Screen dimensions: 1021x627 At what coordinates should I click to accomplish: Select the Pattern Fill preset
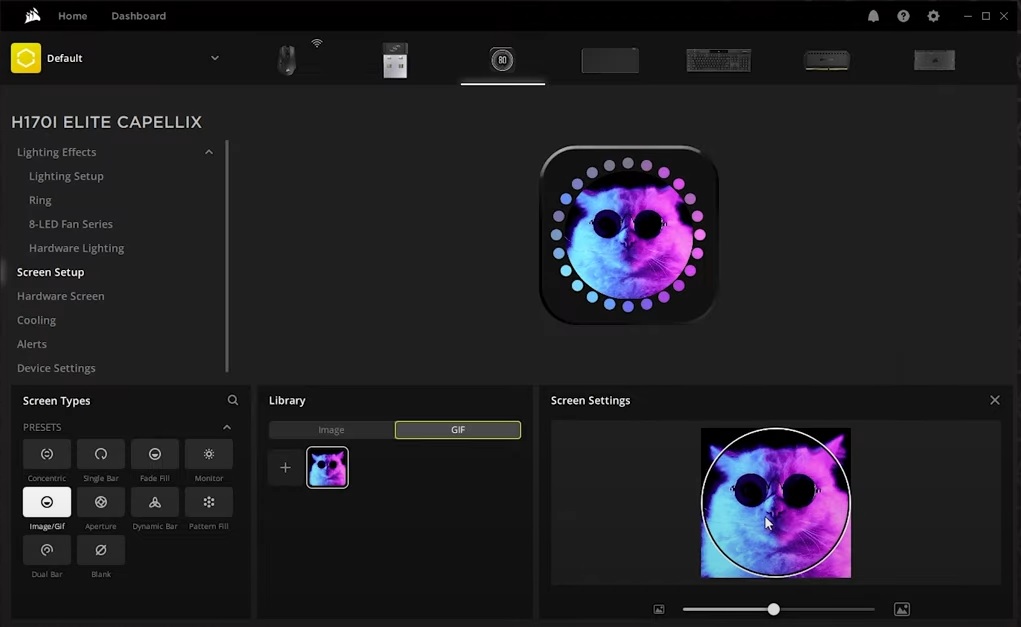tap(209, 502)
